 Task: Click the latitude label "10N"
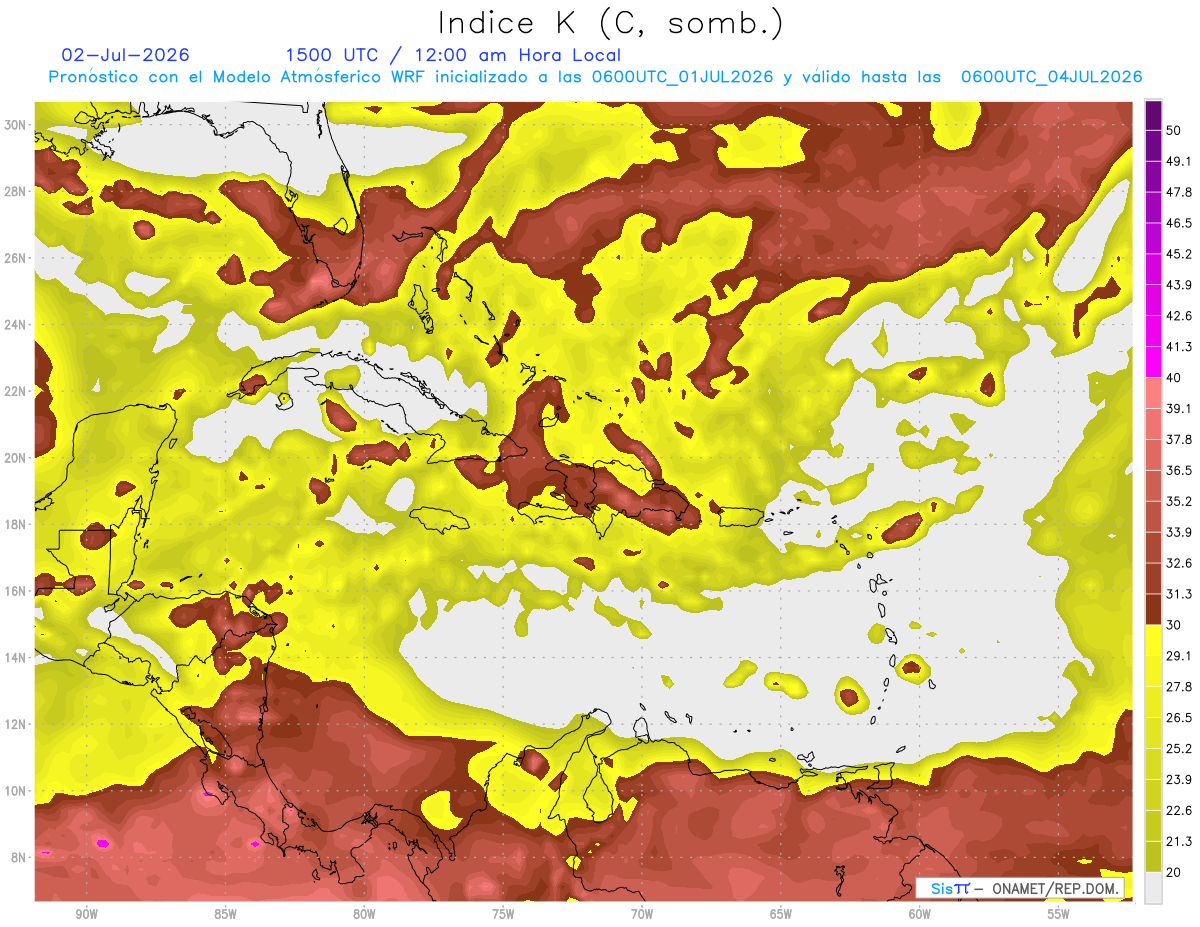pyautogui.click(x=15, y=791)
